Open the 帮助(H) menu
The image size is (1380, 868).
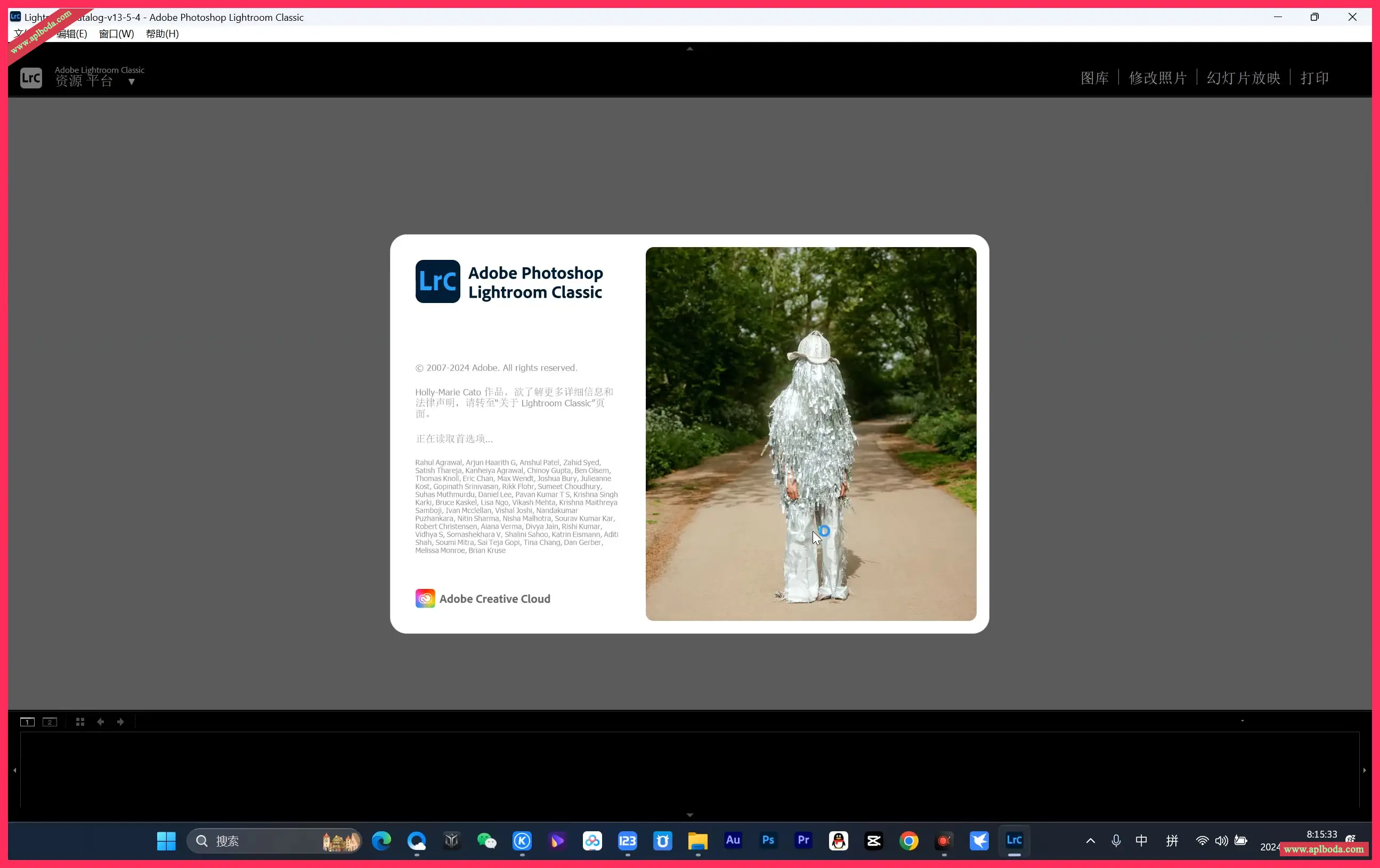pos(162,34)
